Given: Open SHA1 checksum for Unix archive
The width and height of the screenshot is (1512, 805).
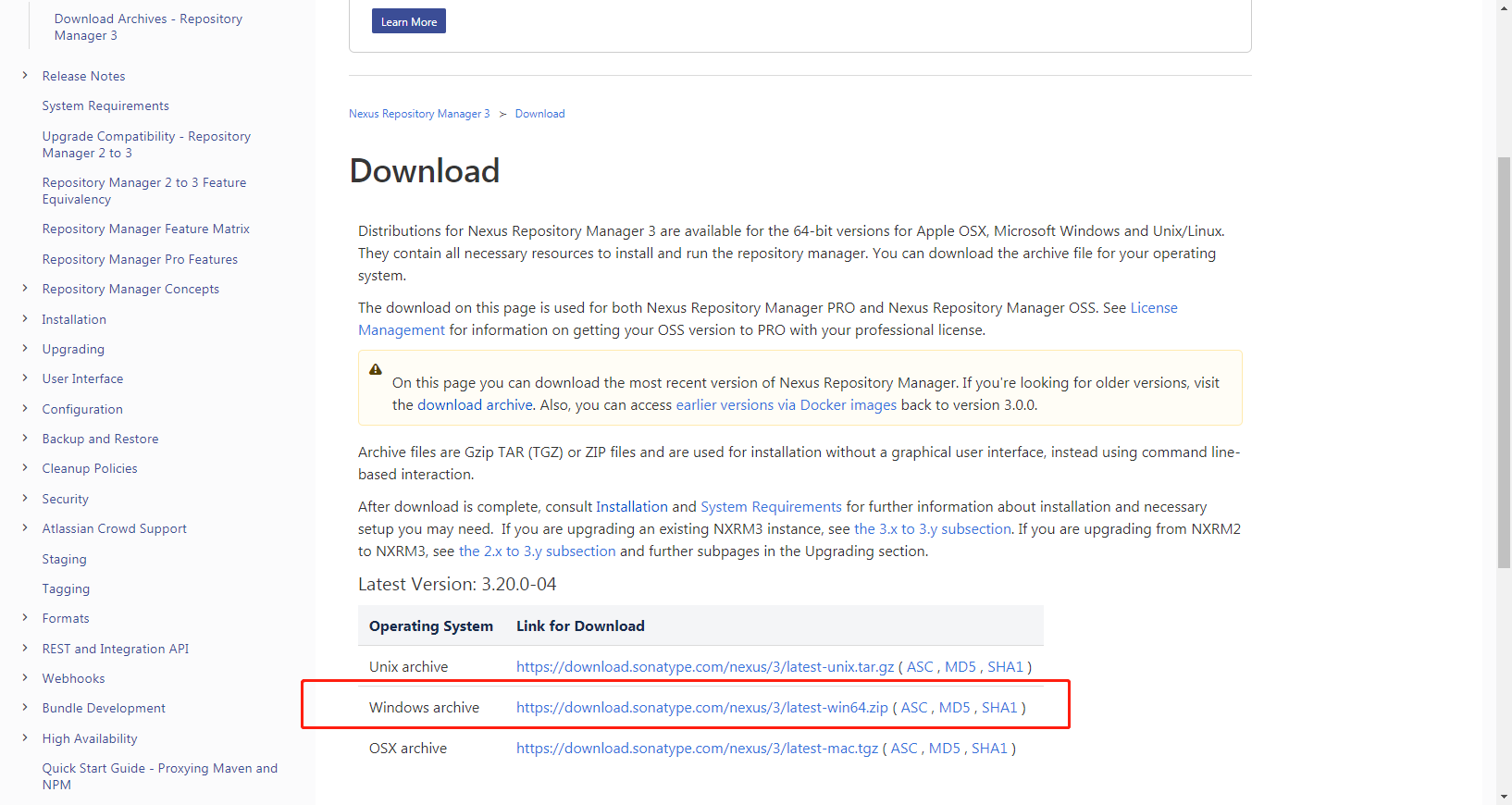Looking at the screenshot, I should (1005, 667).
